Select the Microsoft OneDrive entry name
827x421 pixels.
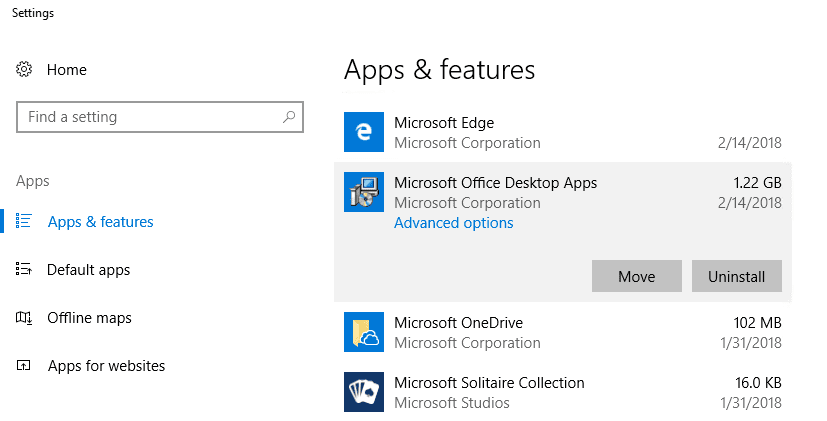[458, 322]
